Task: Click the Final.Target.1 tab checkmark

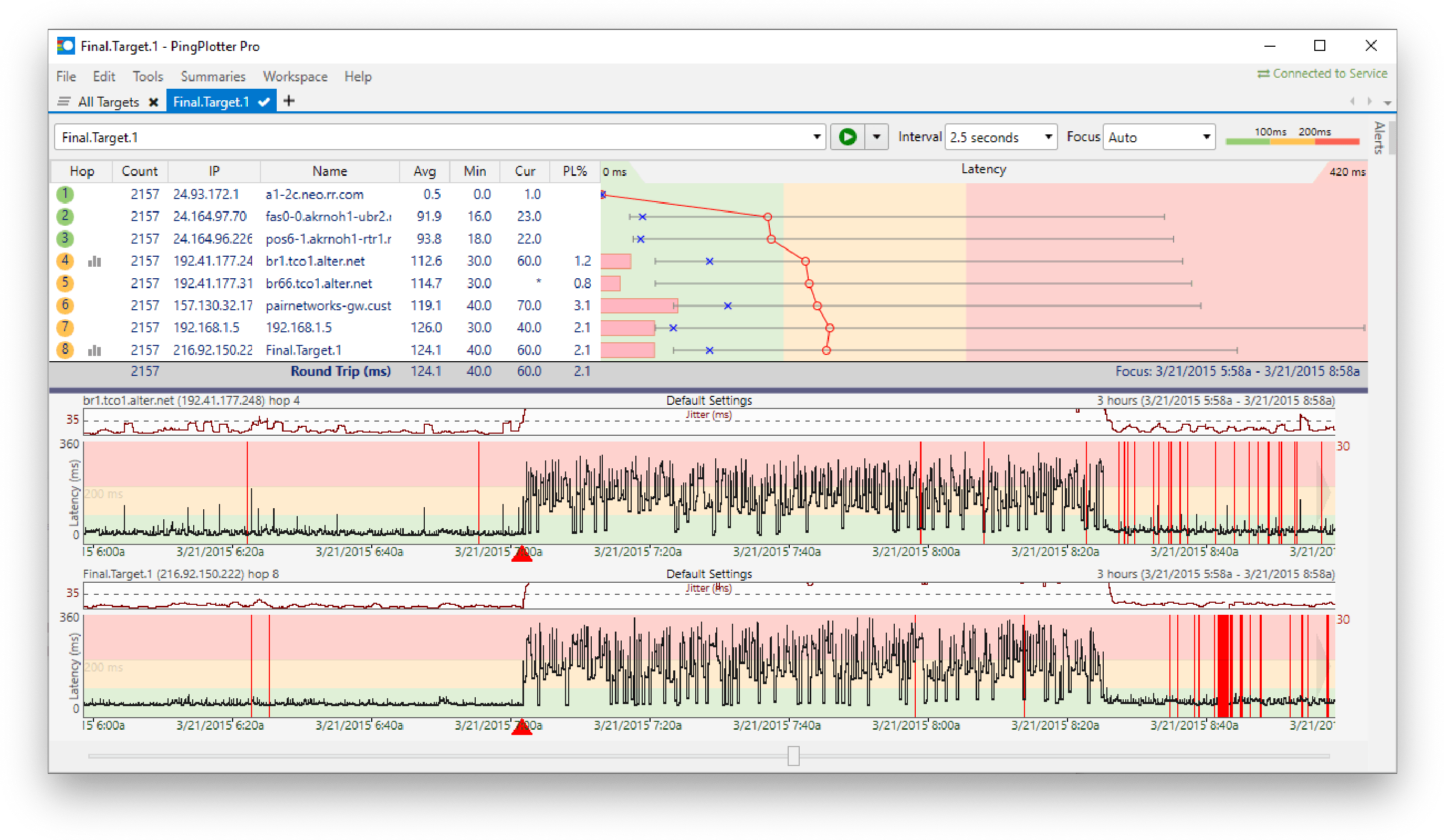Action: pyautogui.click(x=264, y=102)
